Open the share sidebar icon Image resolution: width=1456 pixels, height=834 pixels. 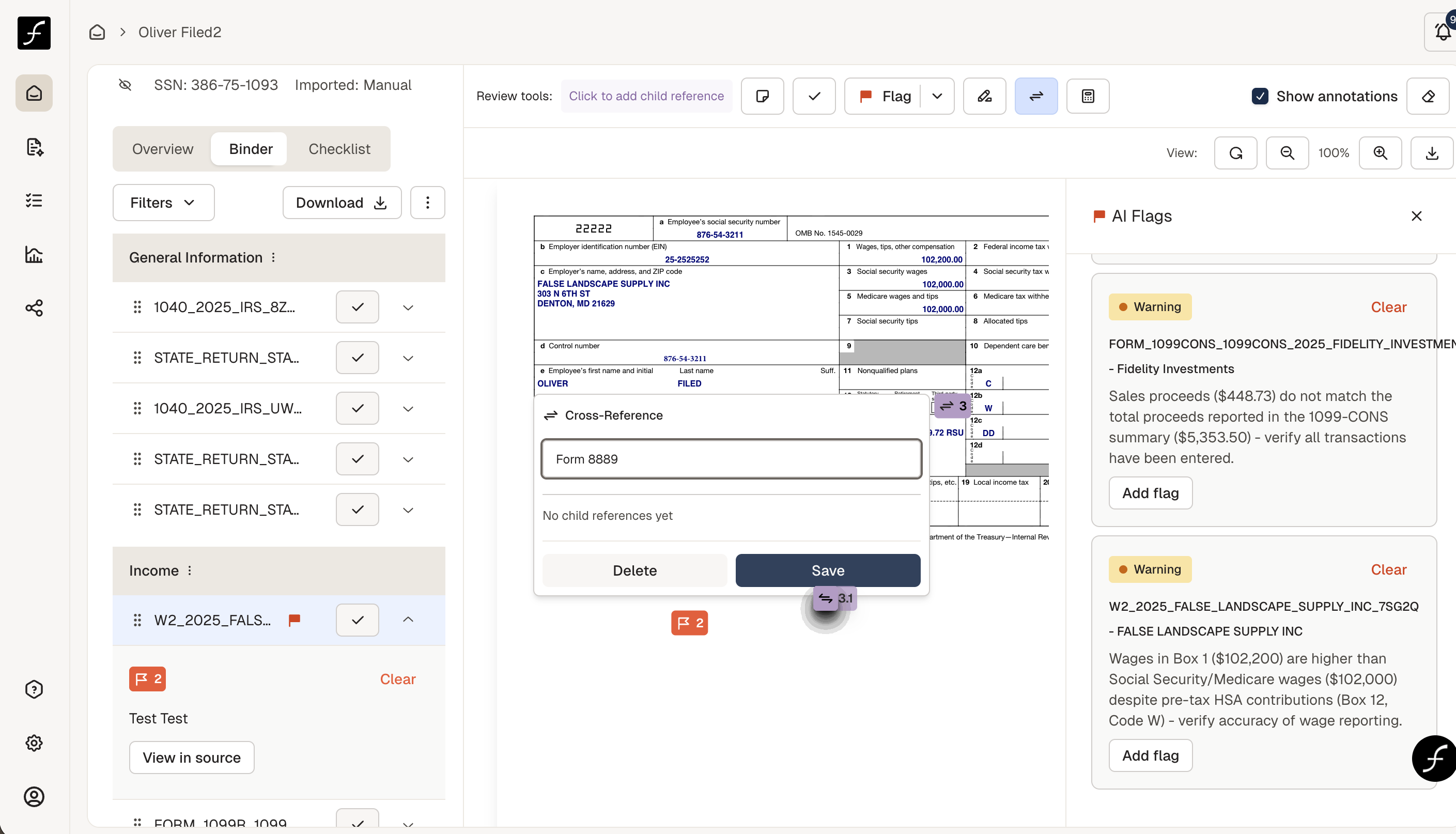point(34,307)
